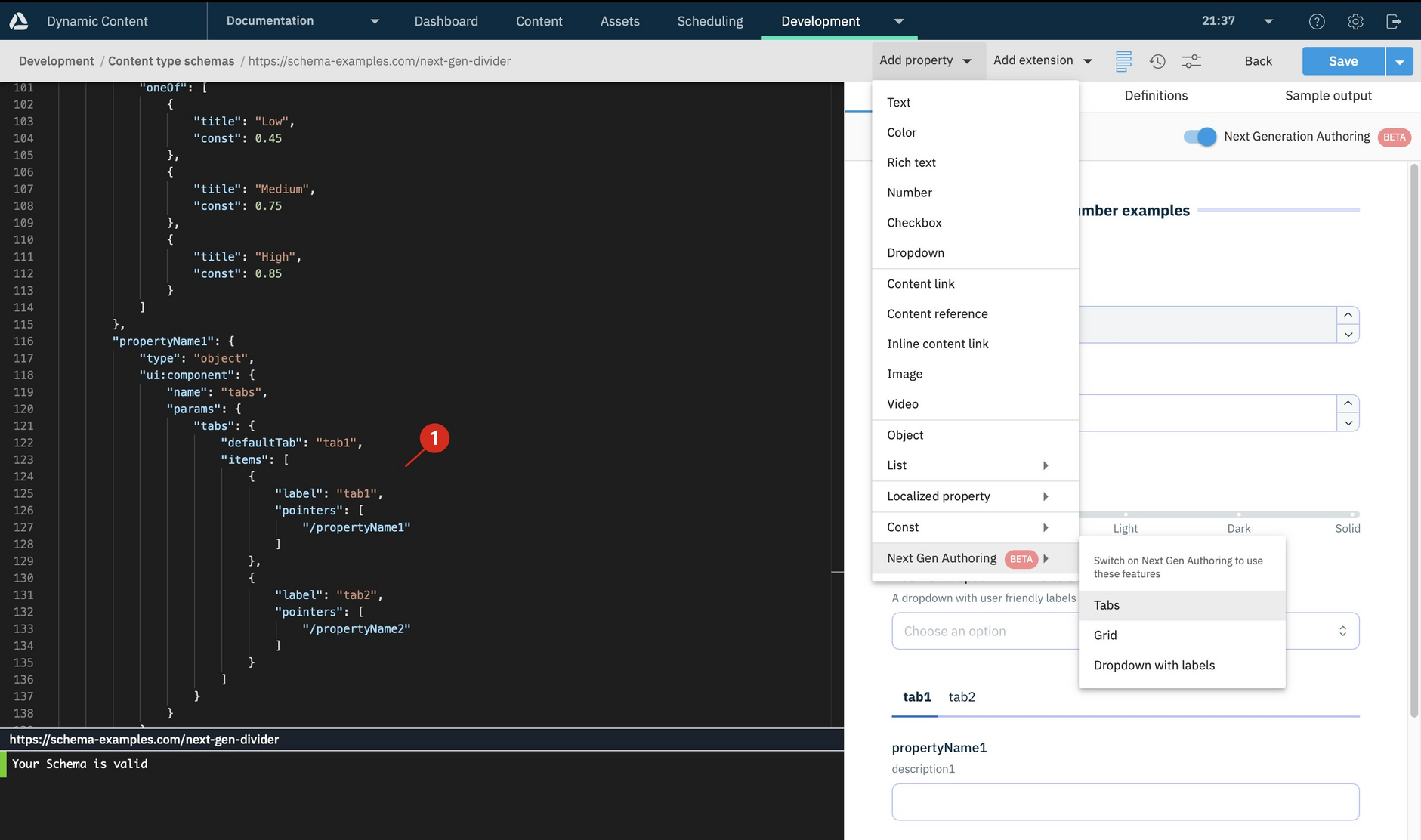
Task: Open the Add extension dropdown
Action: coord(1043,60)
